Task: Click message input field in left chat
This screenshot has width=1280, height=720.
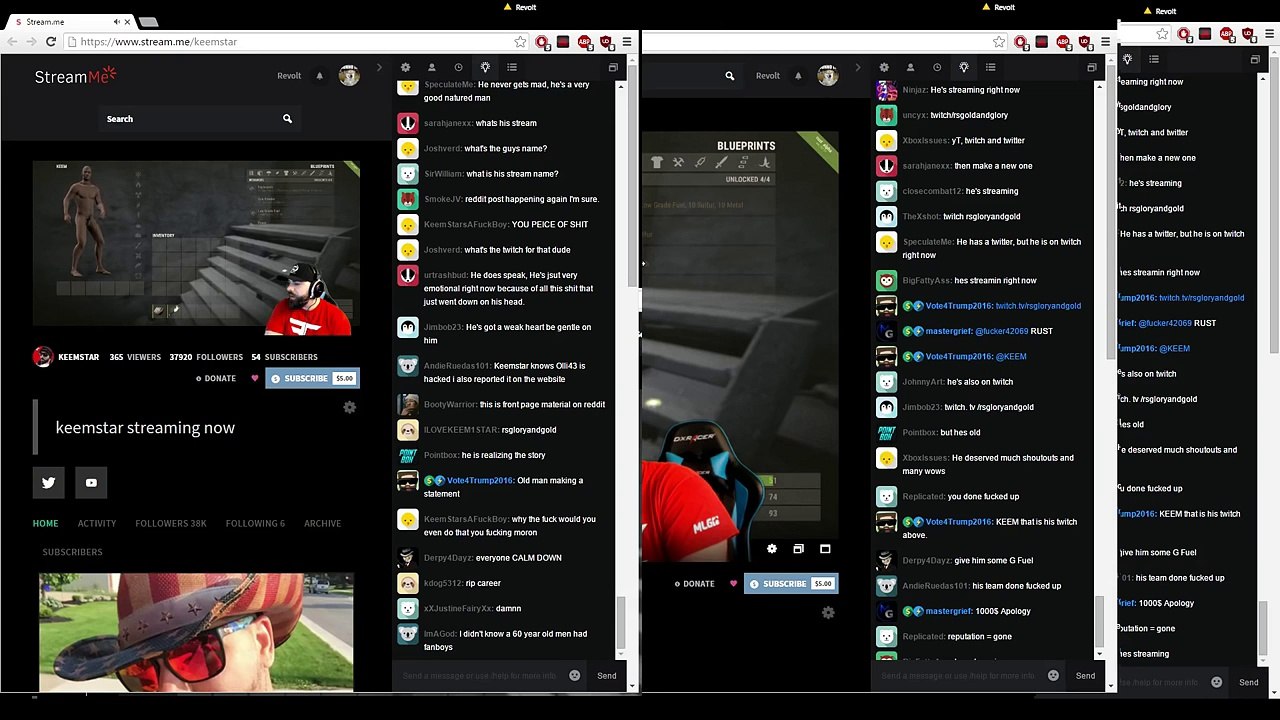Action: [480, 676]
